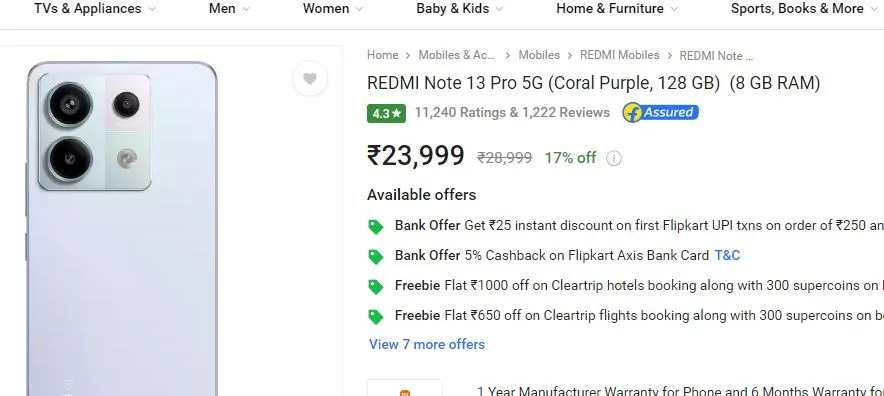The image size is (884, 396).
Task: Click the green 4.3 star rating badge
Action: [386, 113]
